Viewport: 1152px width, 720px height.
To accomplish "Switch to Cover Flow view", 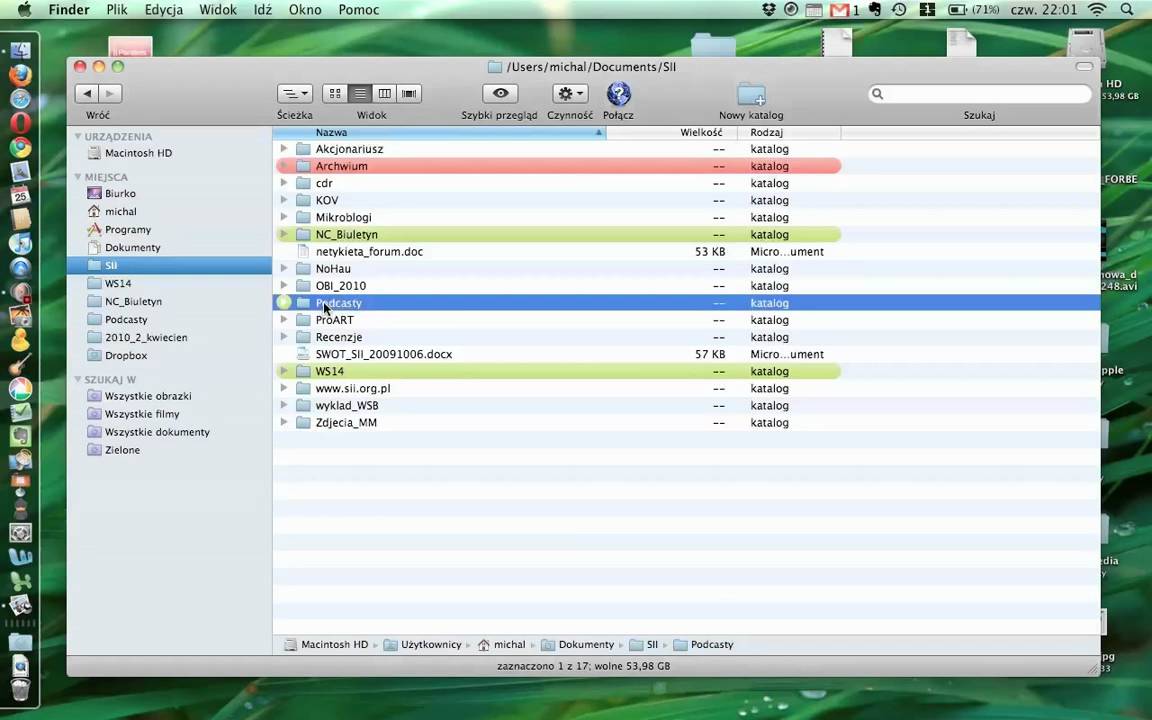I will [x=409, y=93].
